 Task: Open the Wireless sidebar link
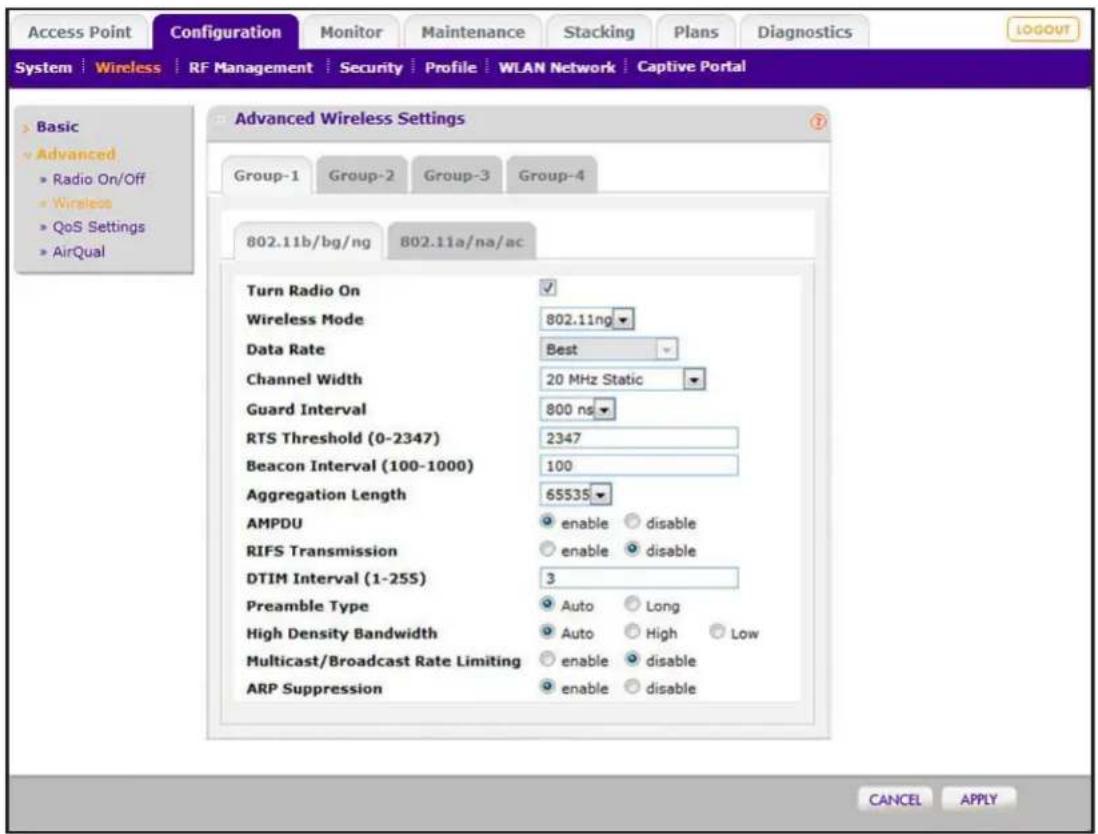point(82,203)
